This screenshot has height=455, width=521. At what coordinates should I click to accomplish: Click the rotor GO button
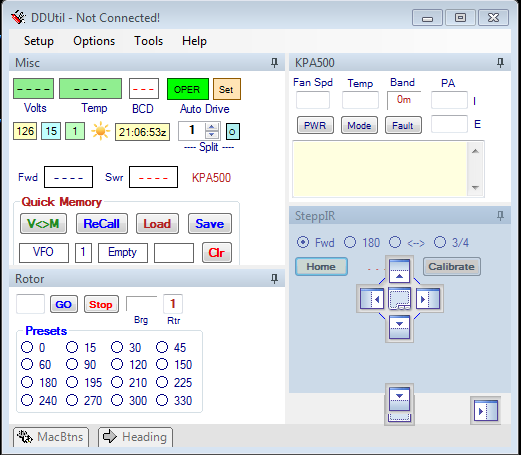point(64,304)
